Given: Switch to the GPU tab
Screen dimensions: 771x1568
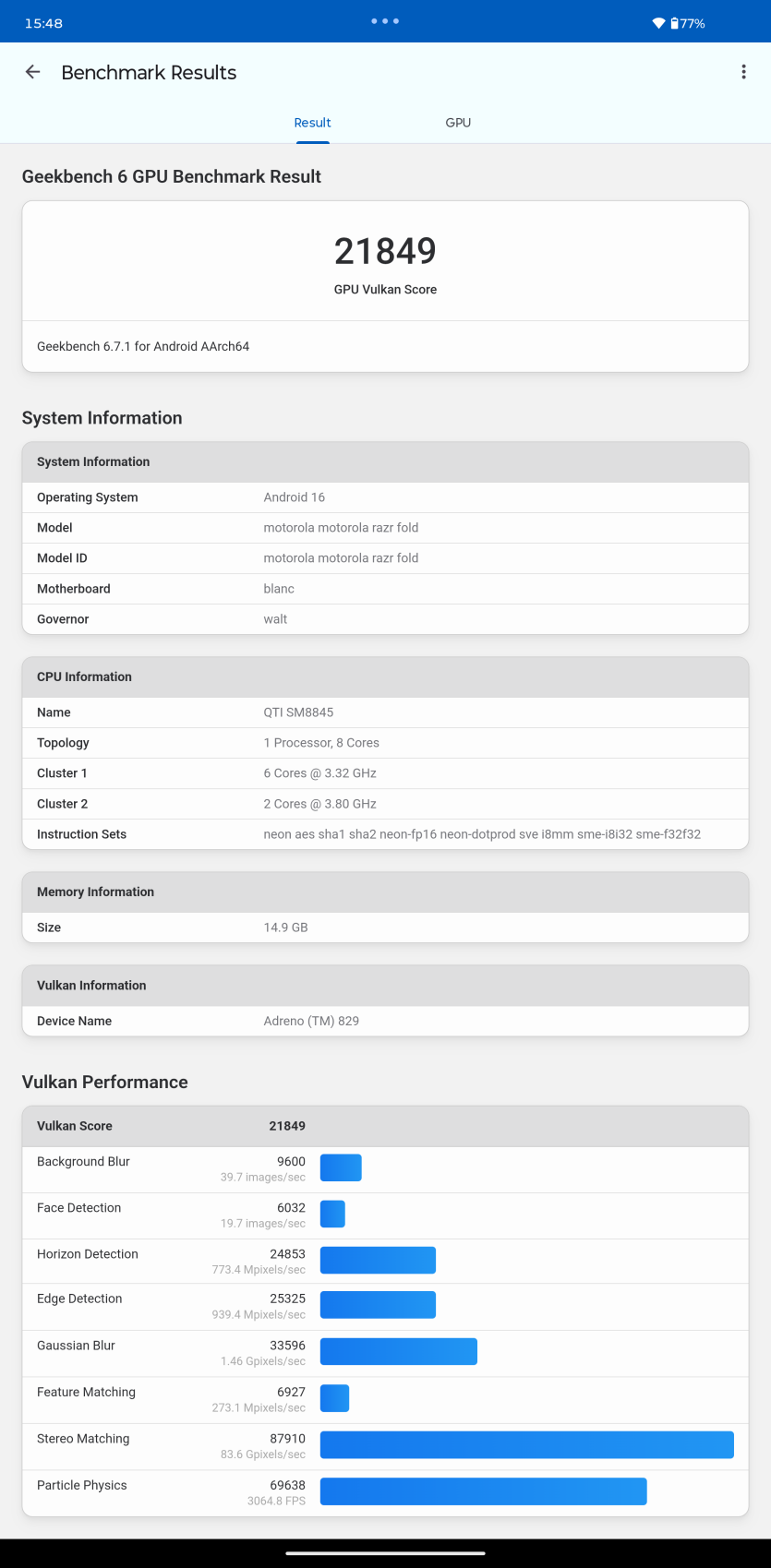Looking at the screenshot, I should (x=458, y=123).
